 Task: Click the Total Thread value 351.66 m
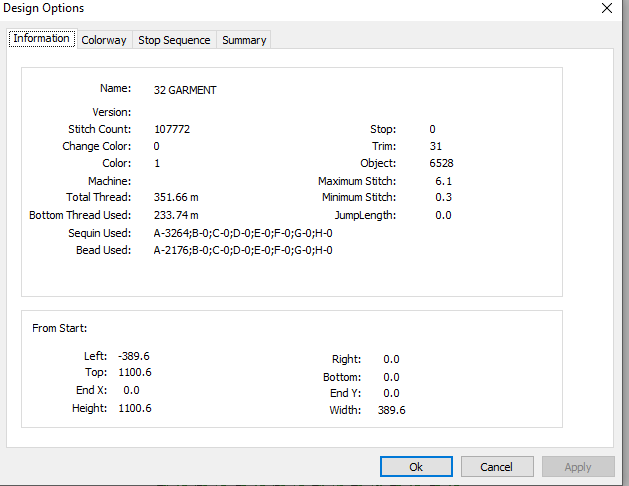pos(176,197)
